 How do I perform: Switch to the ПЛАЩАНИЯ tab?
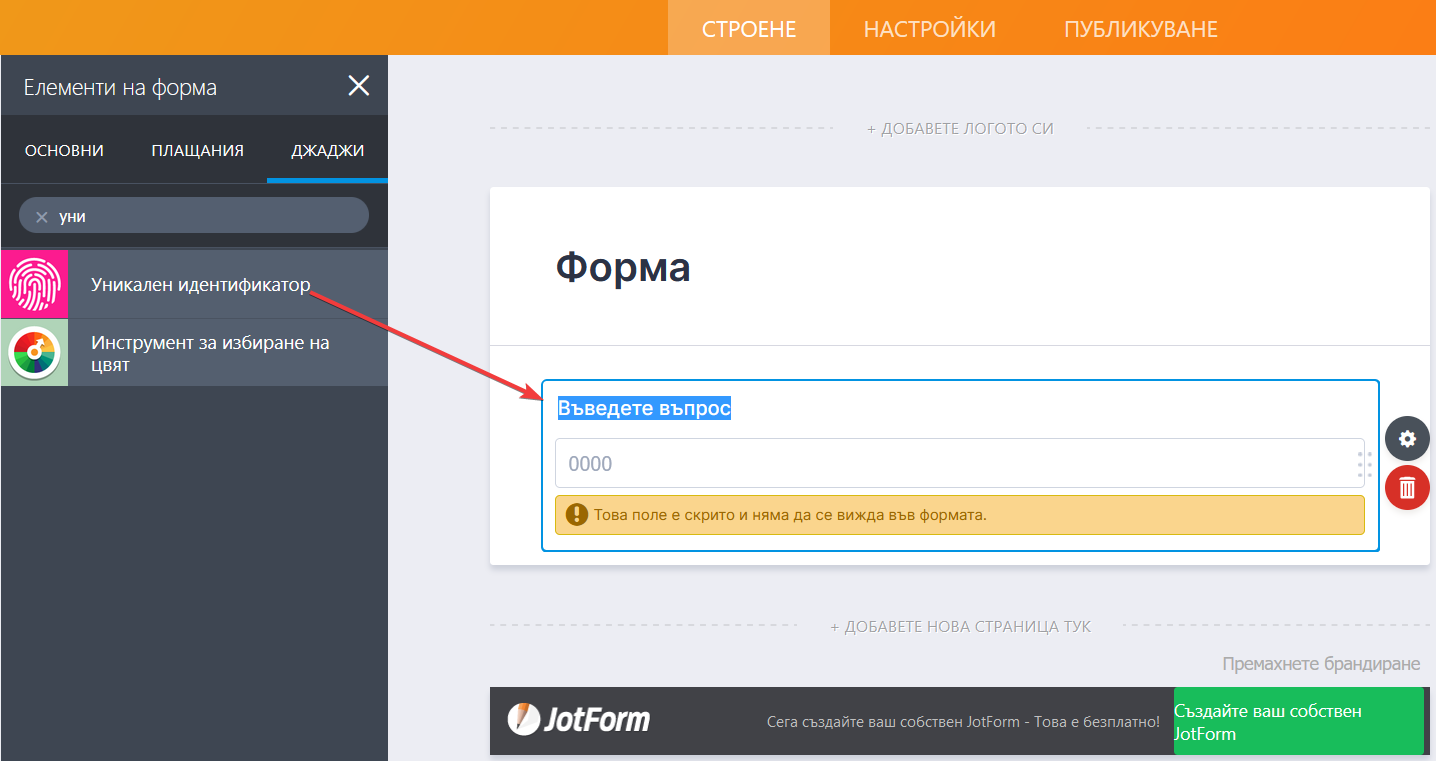coord(198,151)
